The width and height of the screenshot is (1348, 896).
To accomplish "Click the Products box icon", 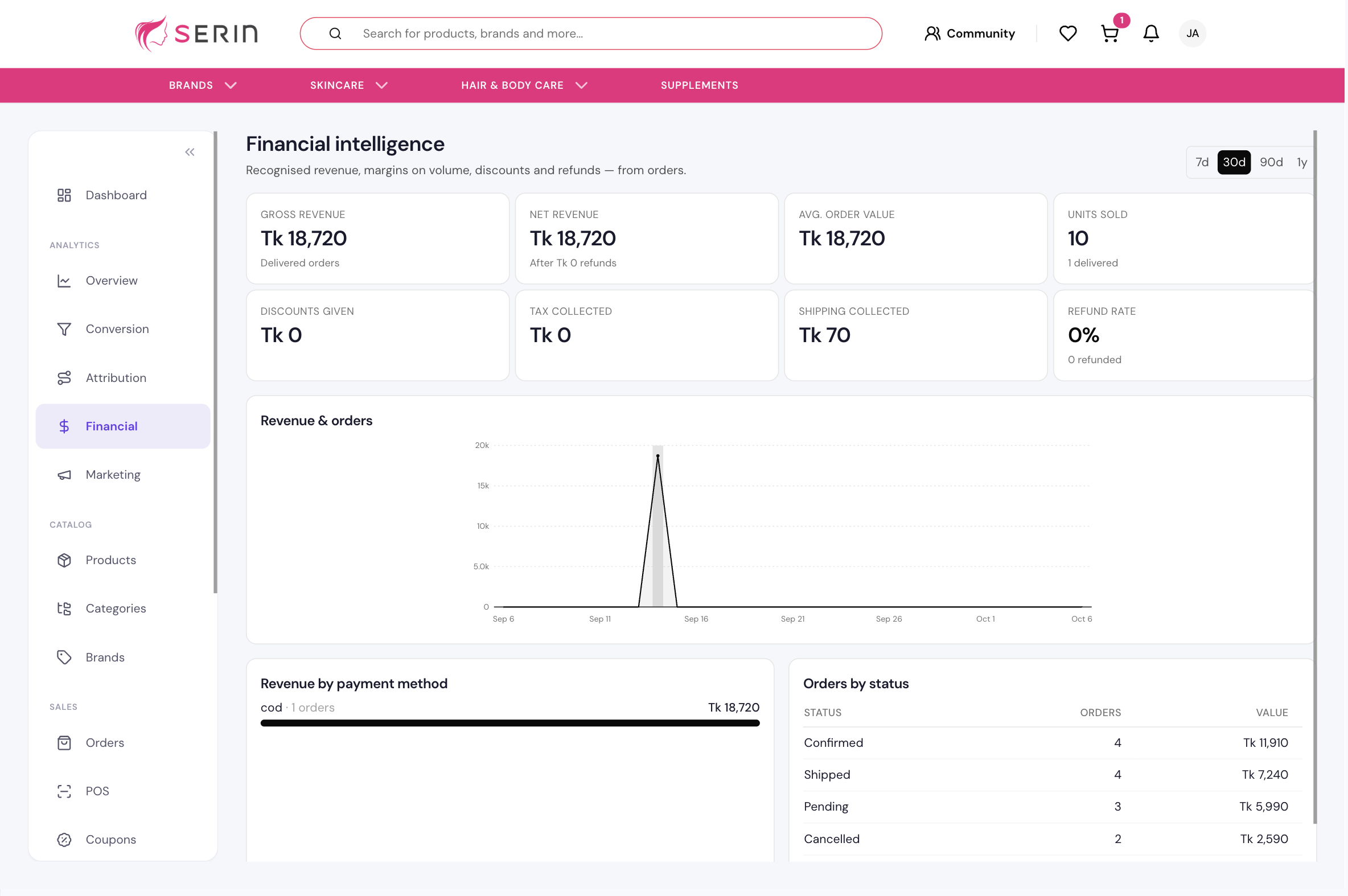I will coord(64,560).
